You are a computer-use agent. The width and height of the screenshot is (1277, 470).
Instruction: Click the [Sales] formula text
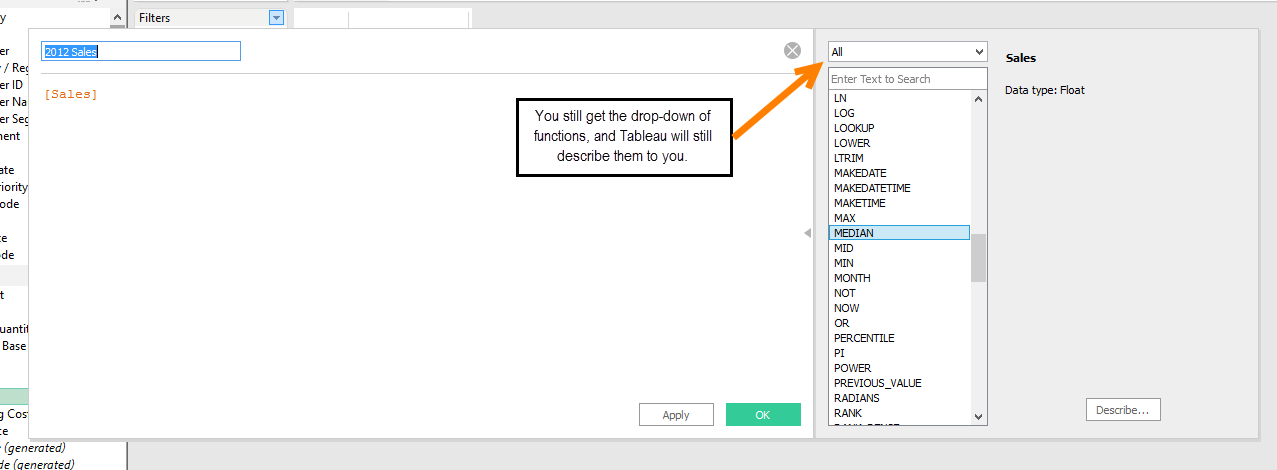click(x=71, y=94)
